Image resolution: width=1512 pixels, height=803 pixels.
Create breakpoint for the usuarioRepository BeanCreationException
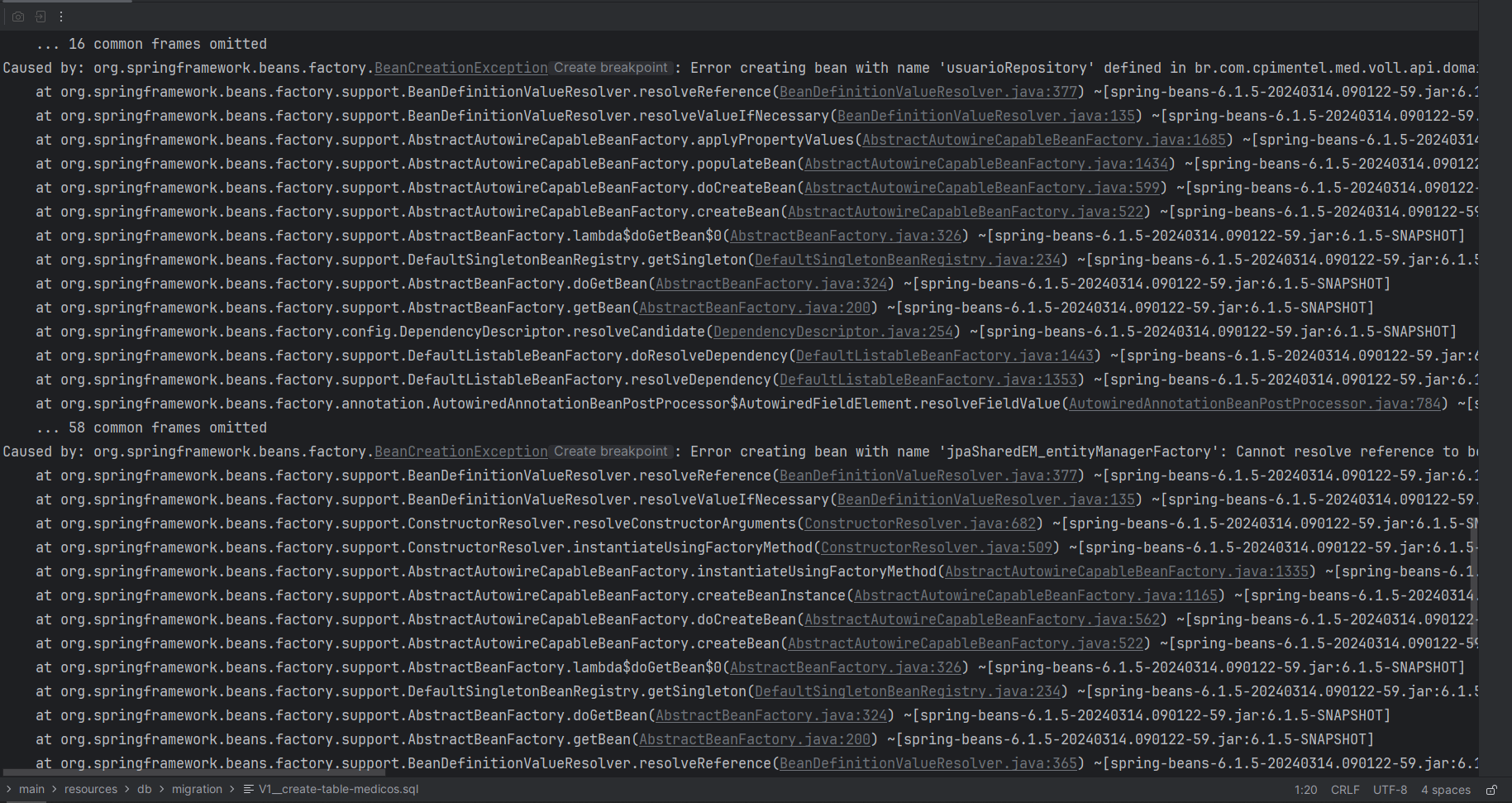(611, 68)
